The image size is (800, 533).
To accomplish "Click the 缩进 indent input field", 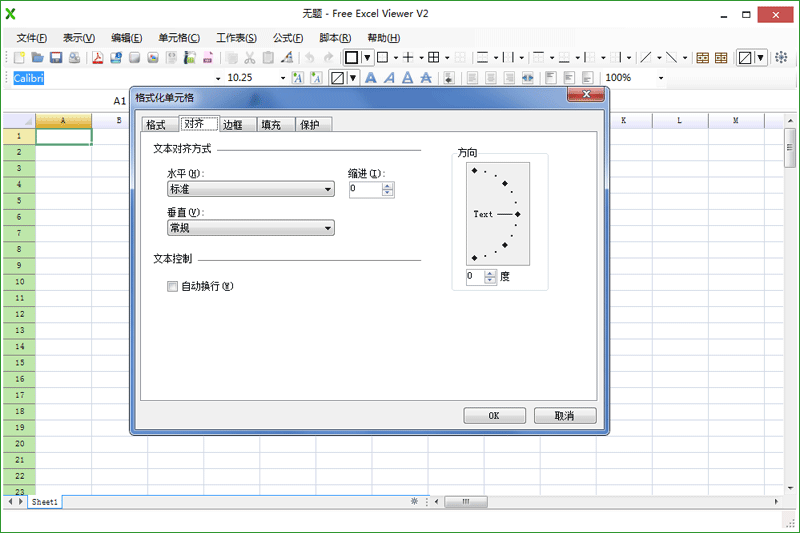I will 365,189.
